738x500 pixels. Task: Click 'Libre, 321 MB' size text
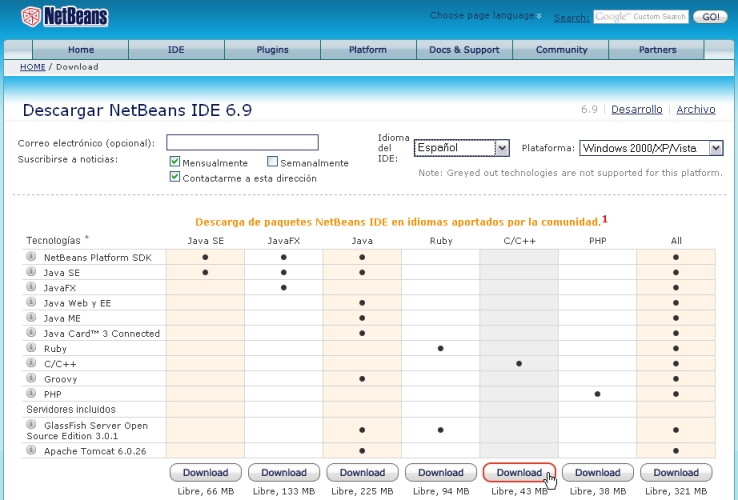tap(676, 491)
